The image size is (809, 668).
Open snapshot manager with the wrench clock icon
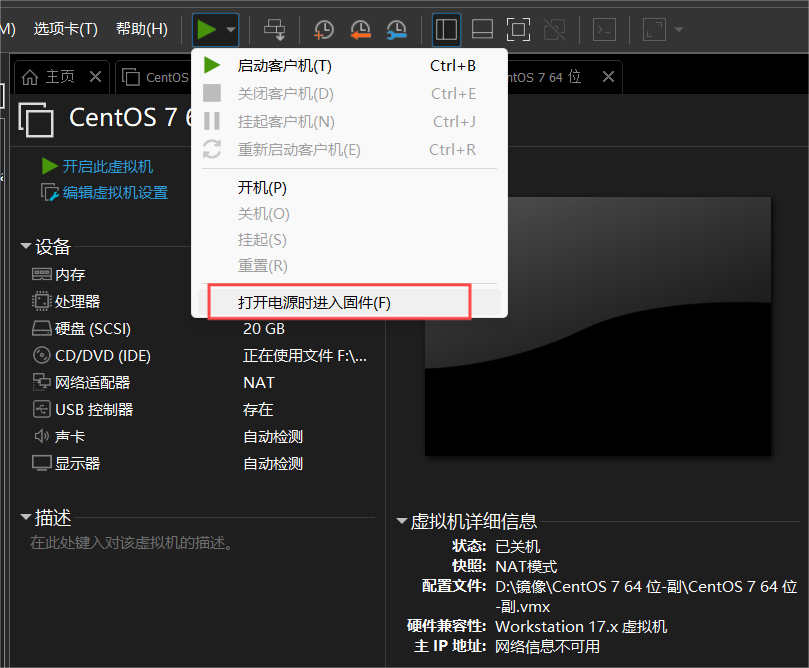(396, 29)
